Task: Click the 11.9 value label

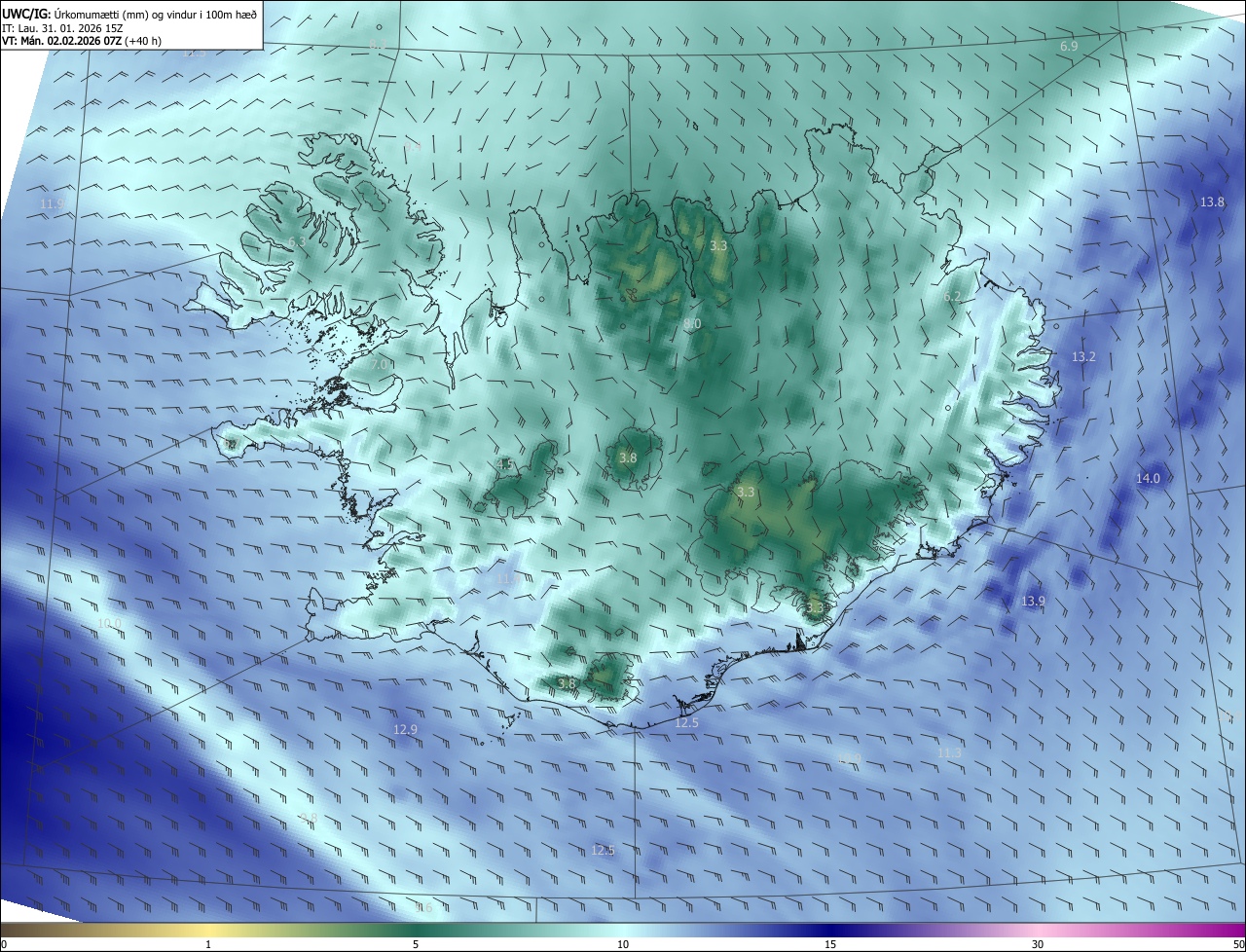Action: click(52, 203)
